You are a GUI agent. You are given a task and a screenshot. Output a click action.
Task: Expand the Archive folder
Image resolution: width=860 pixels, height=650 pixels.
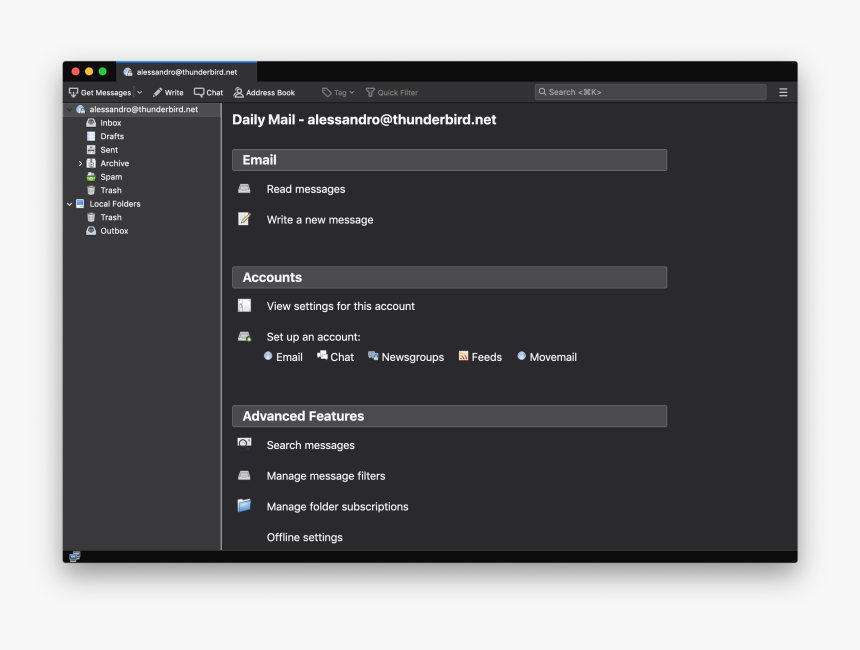pyautogui.click(x=80, y=163)
